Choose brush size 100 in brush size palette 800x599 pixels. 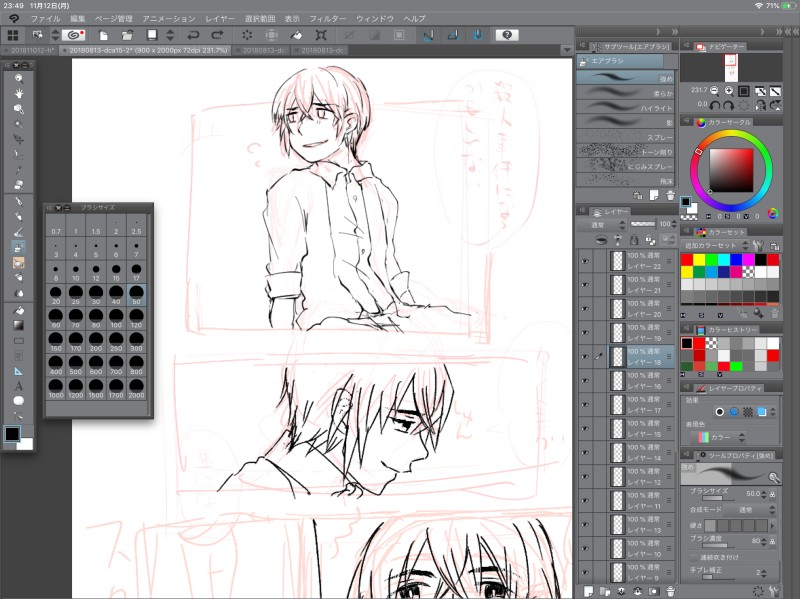click(116, 318)
